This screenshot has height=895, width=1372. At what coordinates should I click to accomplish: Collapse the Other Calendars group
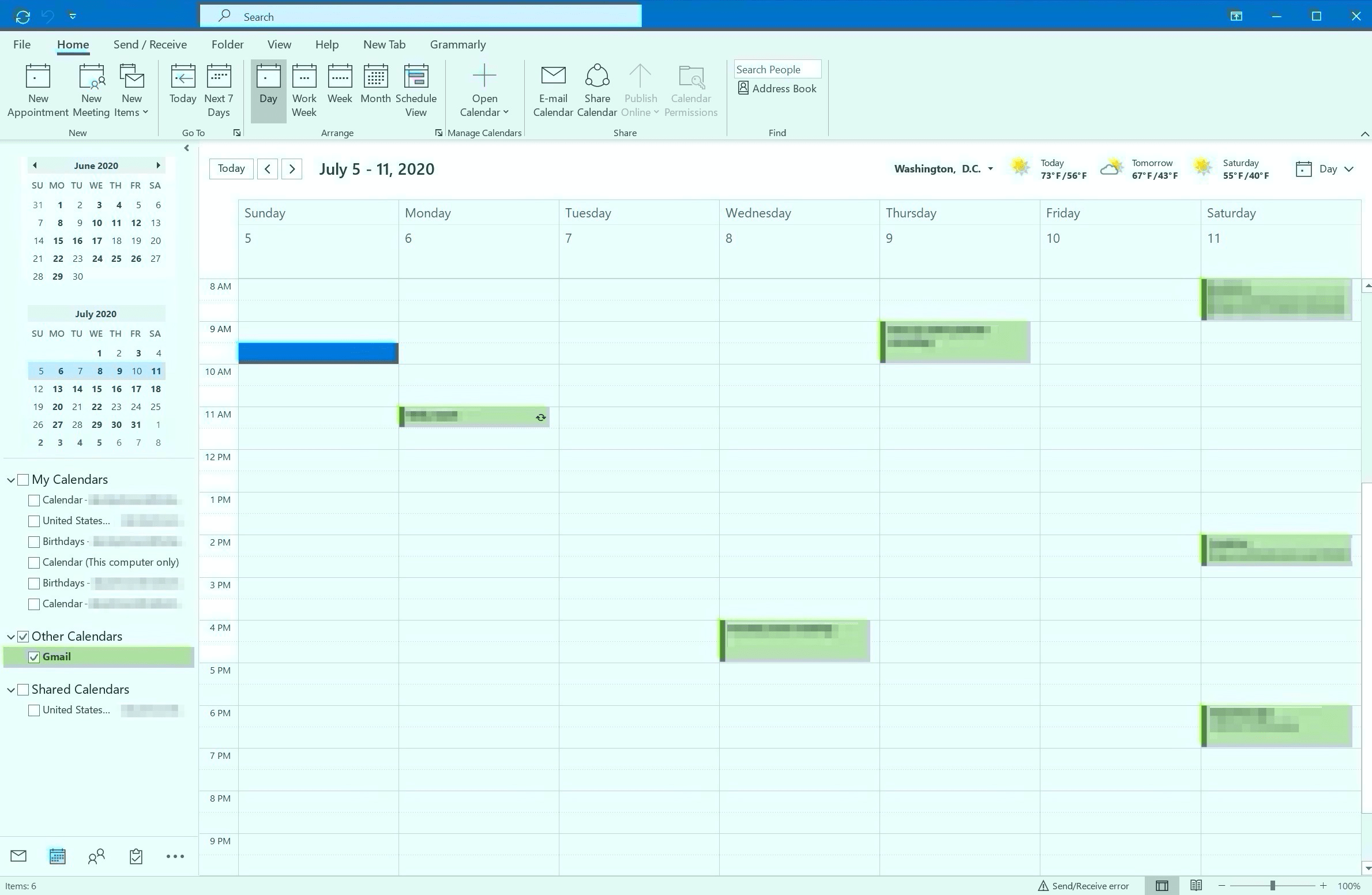[x=11, y=637]
